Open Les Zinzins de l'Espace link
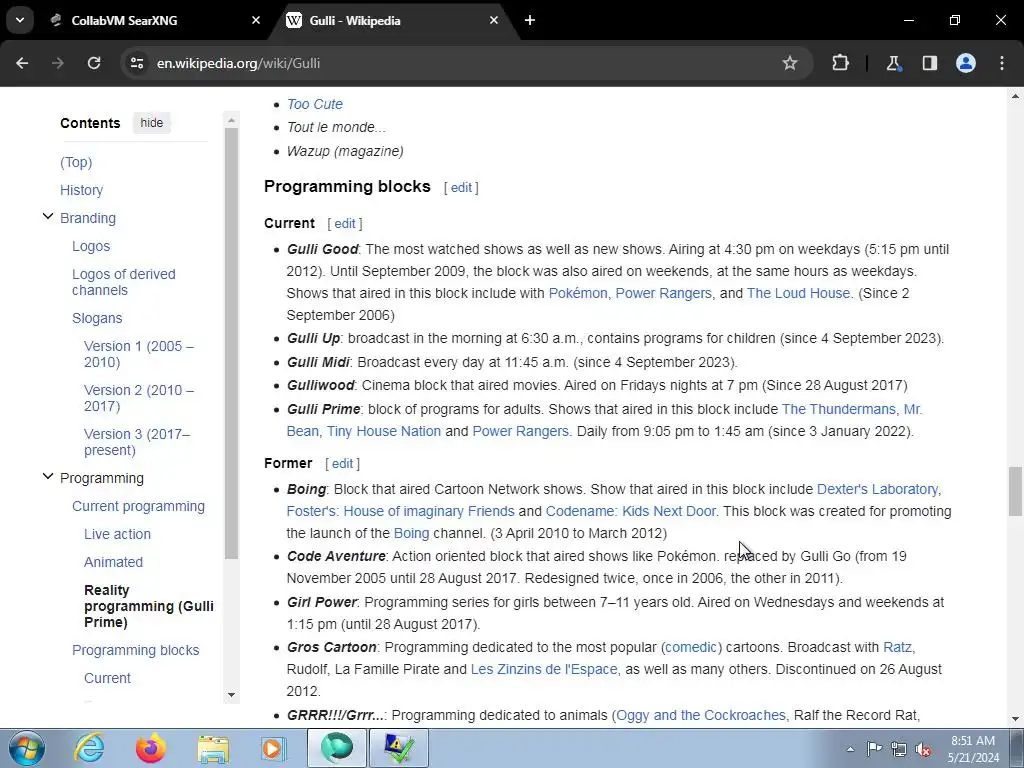 [543, 669]
